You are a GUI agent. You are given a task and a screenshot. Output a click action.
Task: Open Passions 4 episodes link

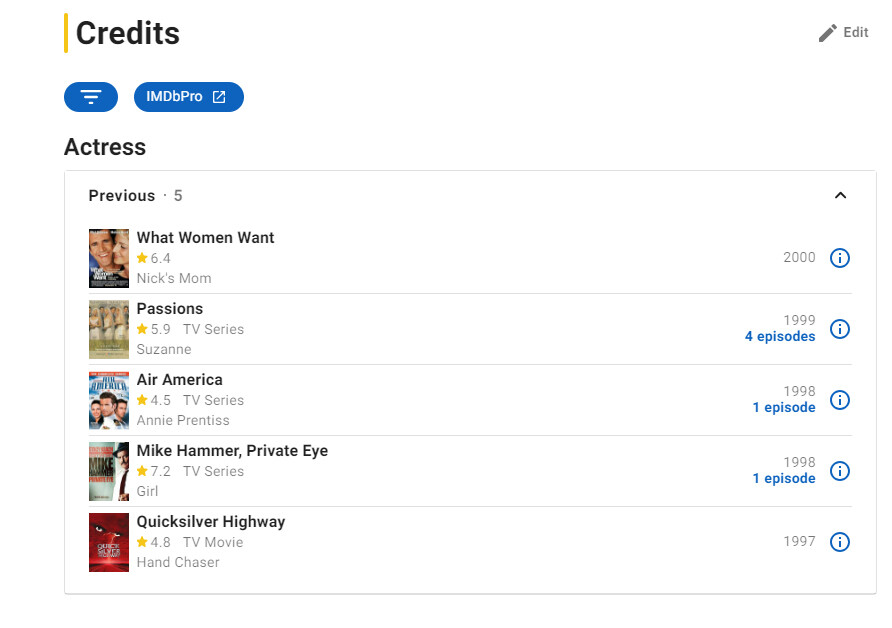780,336
